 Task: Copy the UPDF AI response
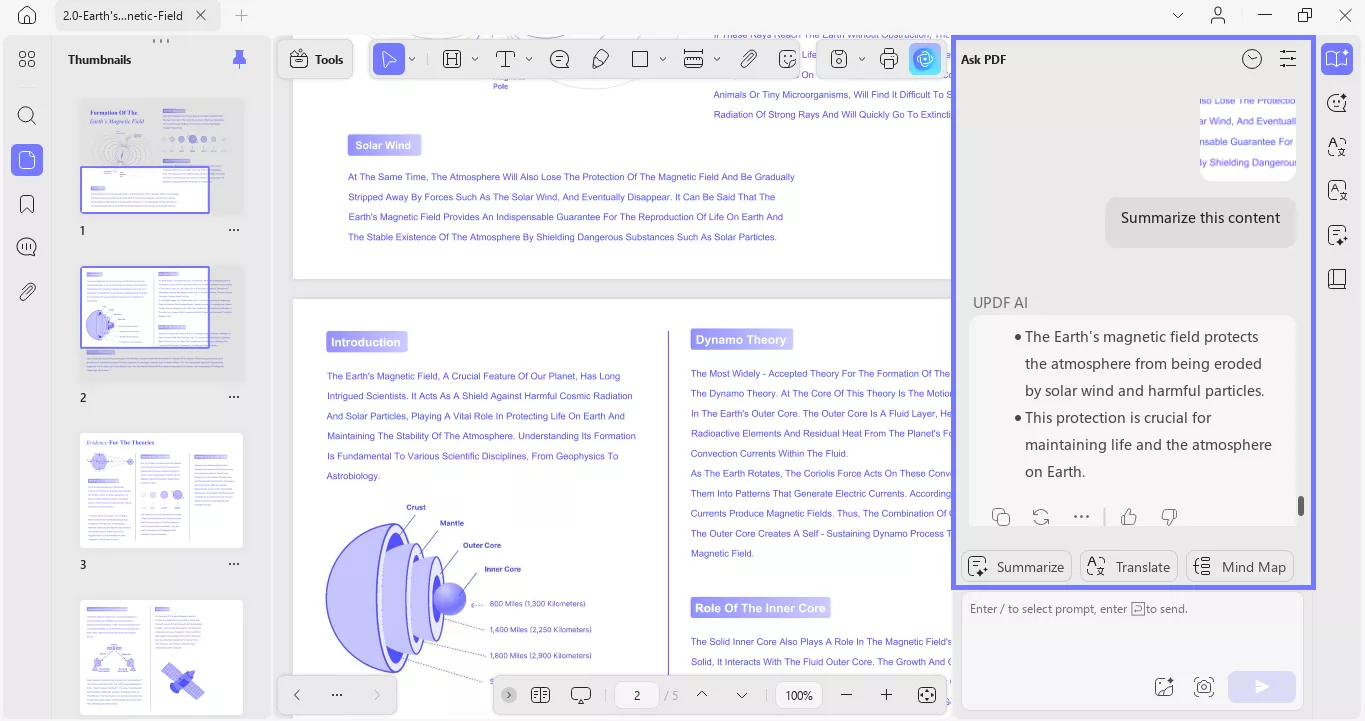coord(1001,517)
